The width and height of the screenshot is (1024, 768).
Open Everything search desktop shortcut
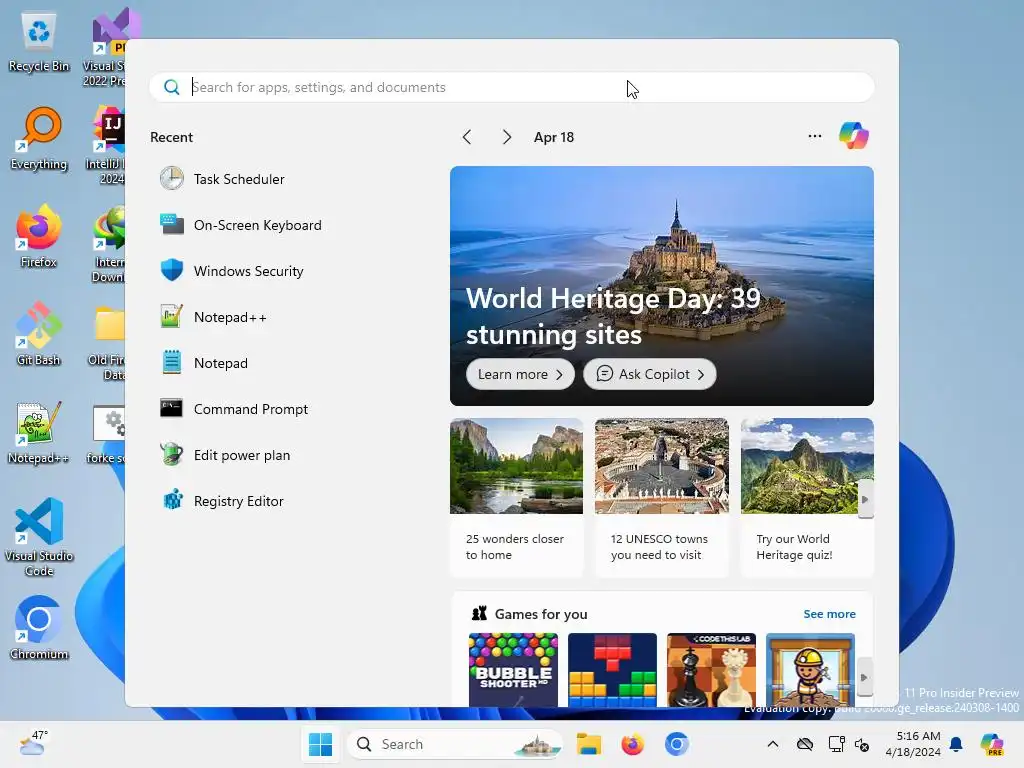point(39,138)
